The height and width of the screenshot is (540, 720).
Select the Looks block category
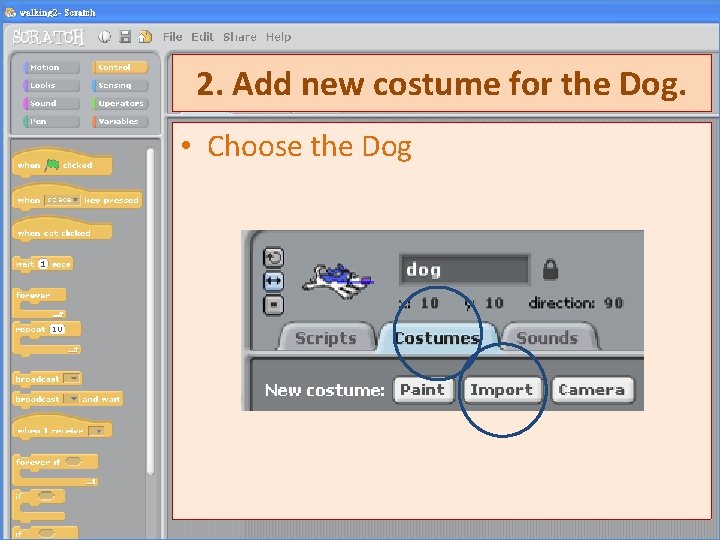pyautogui.click(x=51, y=85)
